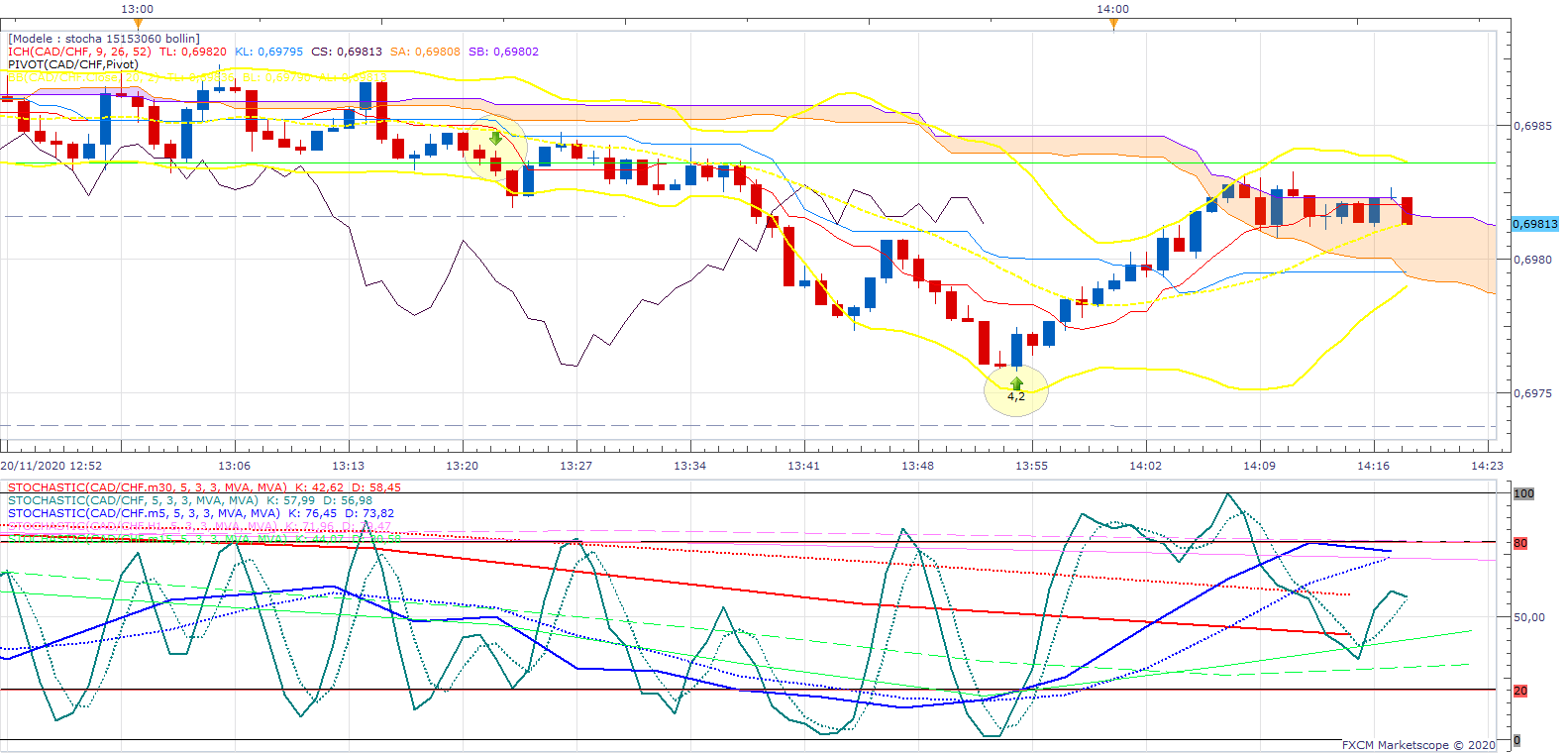Select the teal STOCHASTIC(CAD/CHF, 5, 3, 3) label
This screenshot has width=1568, height=753.
point(133,500)
